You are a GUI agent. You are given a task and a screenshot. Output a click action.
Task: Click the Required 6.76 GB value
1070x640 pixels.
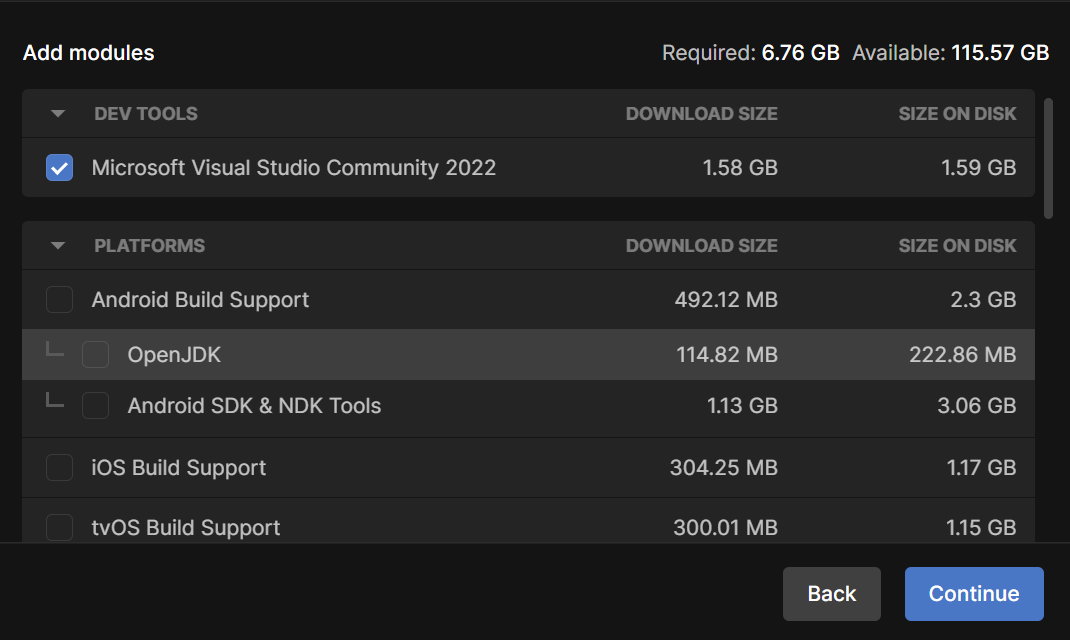(800, 53)
